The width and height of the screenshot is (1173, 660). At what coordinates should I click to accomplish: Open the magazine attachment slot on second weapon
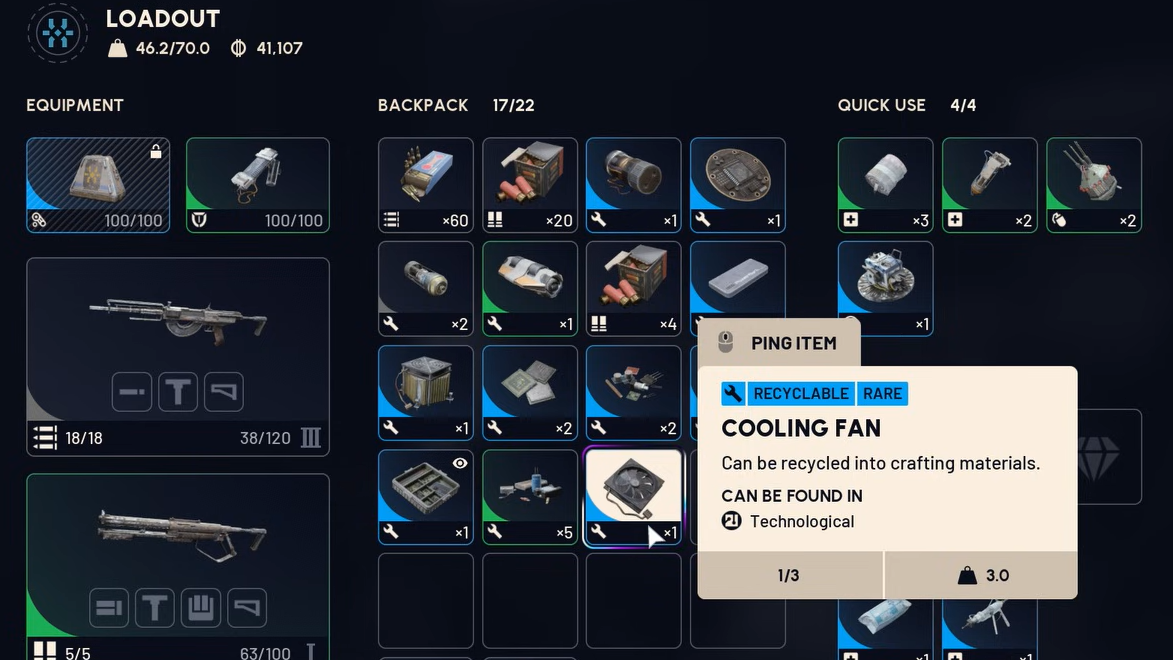200,608
